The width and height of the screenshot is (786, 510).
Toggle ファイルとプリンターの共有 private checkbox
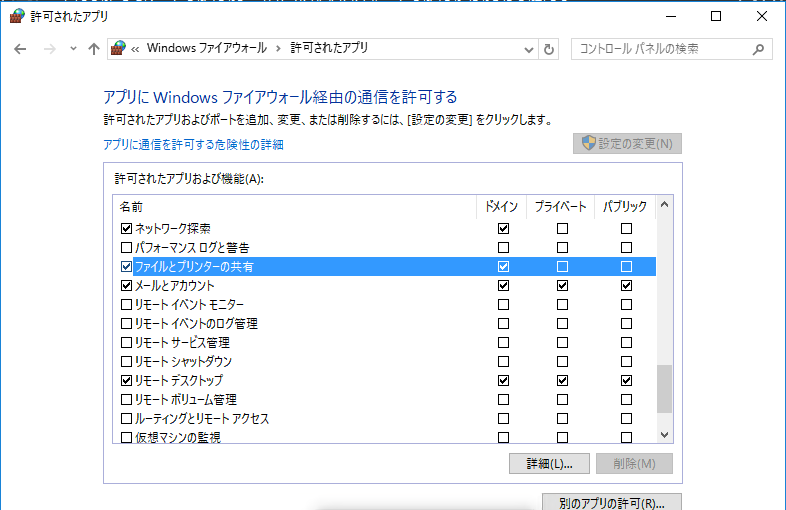point(562,267)
